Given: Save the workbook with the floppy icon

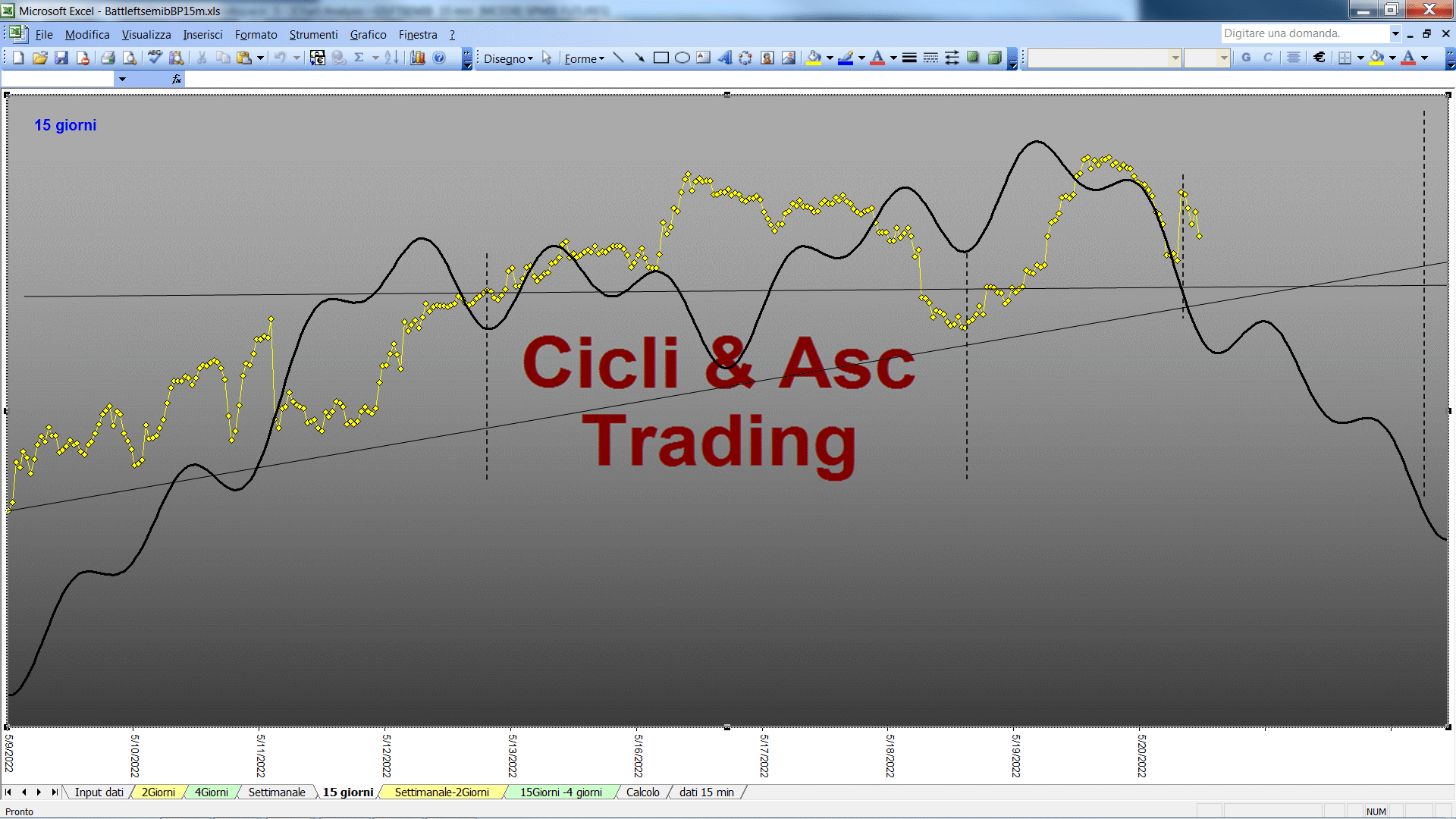Looking at the screenshot, I should click(x=61, y=58).
